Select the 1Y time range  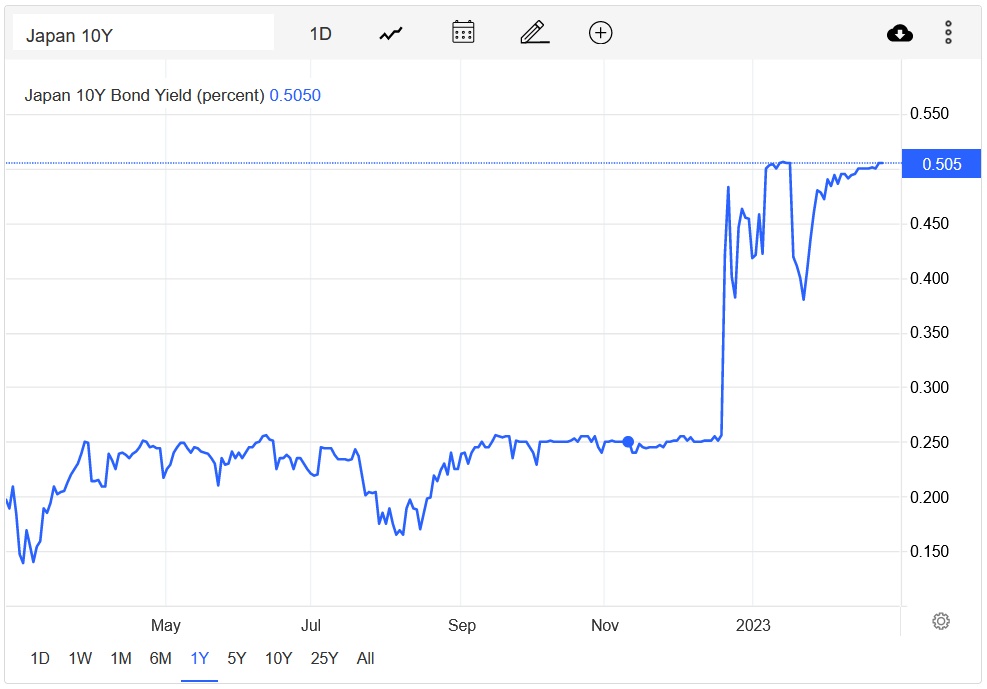pyautogui.click(x=200, y=658)
